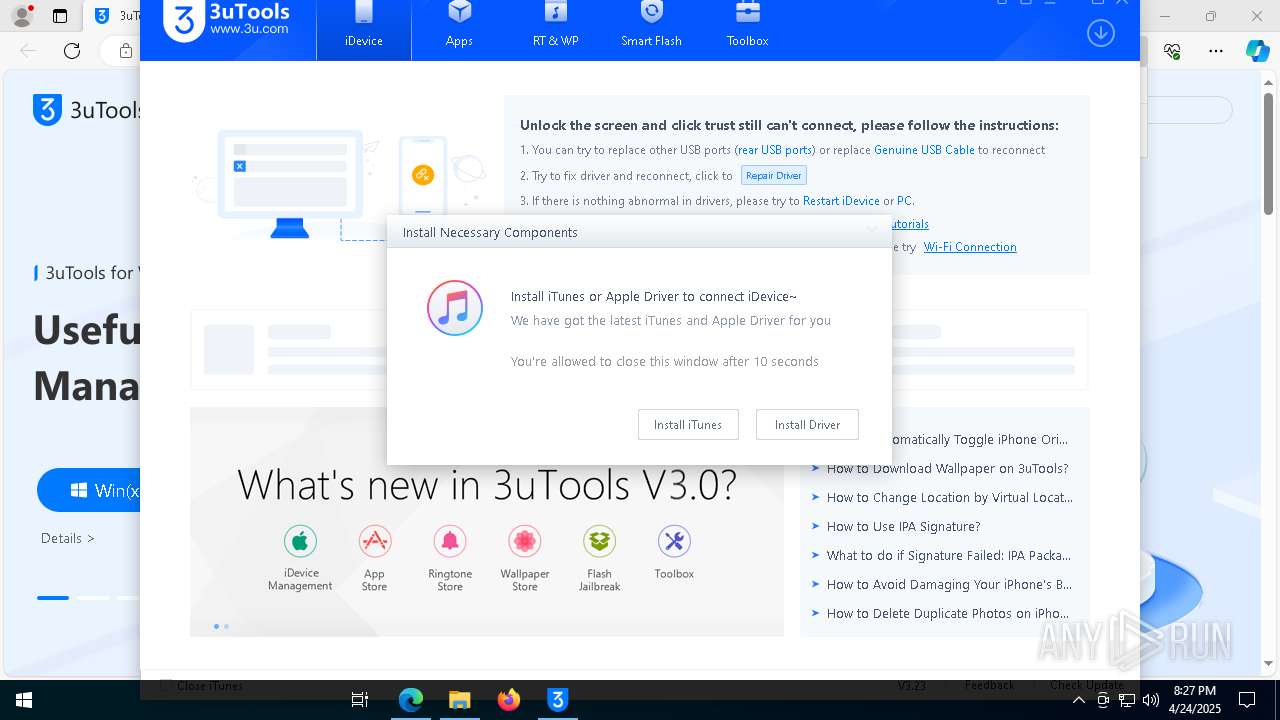Open File Explorer from taskbar
Viewport: 1280px width, 720px height.
tap(459, 700)
